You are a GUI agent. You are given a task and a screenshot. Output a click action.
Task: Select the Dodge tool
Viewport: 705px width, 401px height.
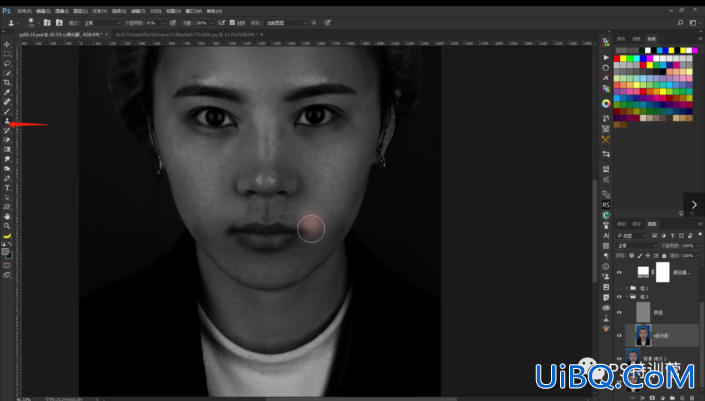pyautogui.click(x=7, y=169)
